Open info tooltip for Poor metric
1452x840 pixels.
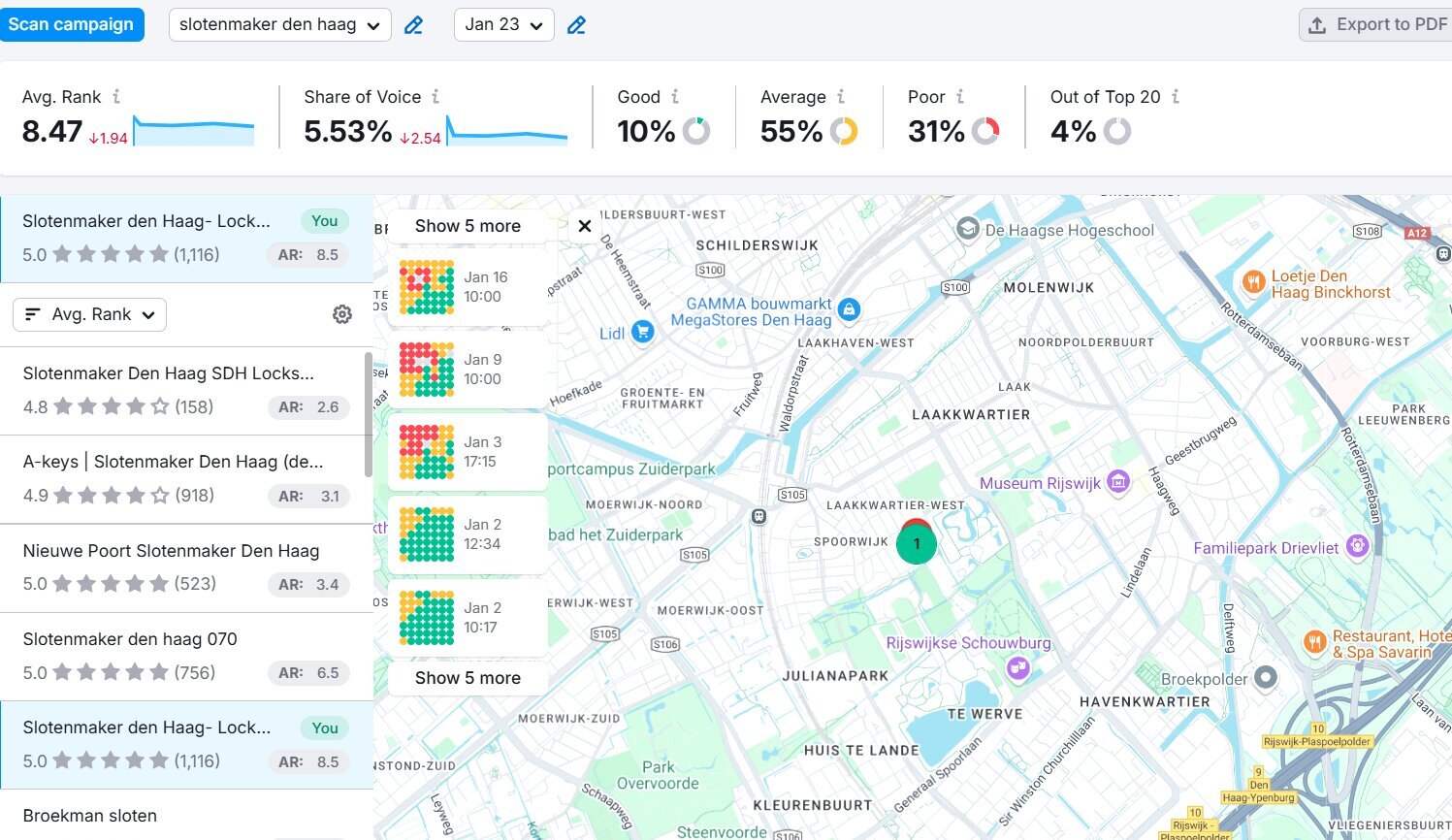coord(960,96)
